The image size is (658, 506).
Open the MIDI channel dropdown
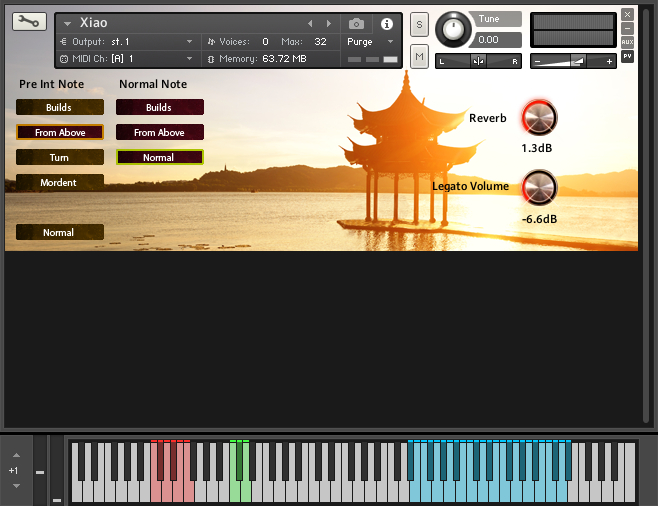[189, 59]
